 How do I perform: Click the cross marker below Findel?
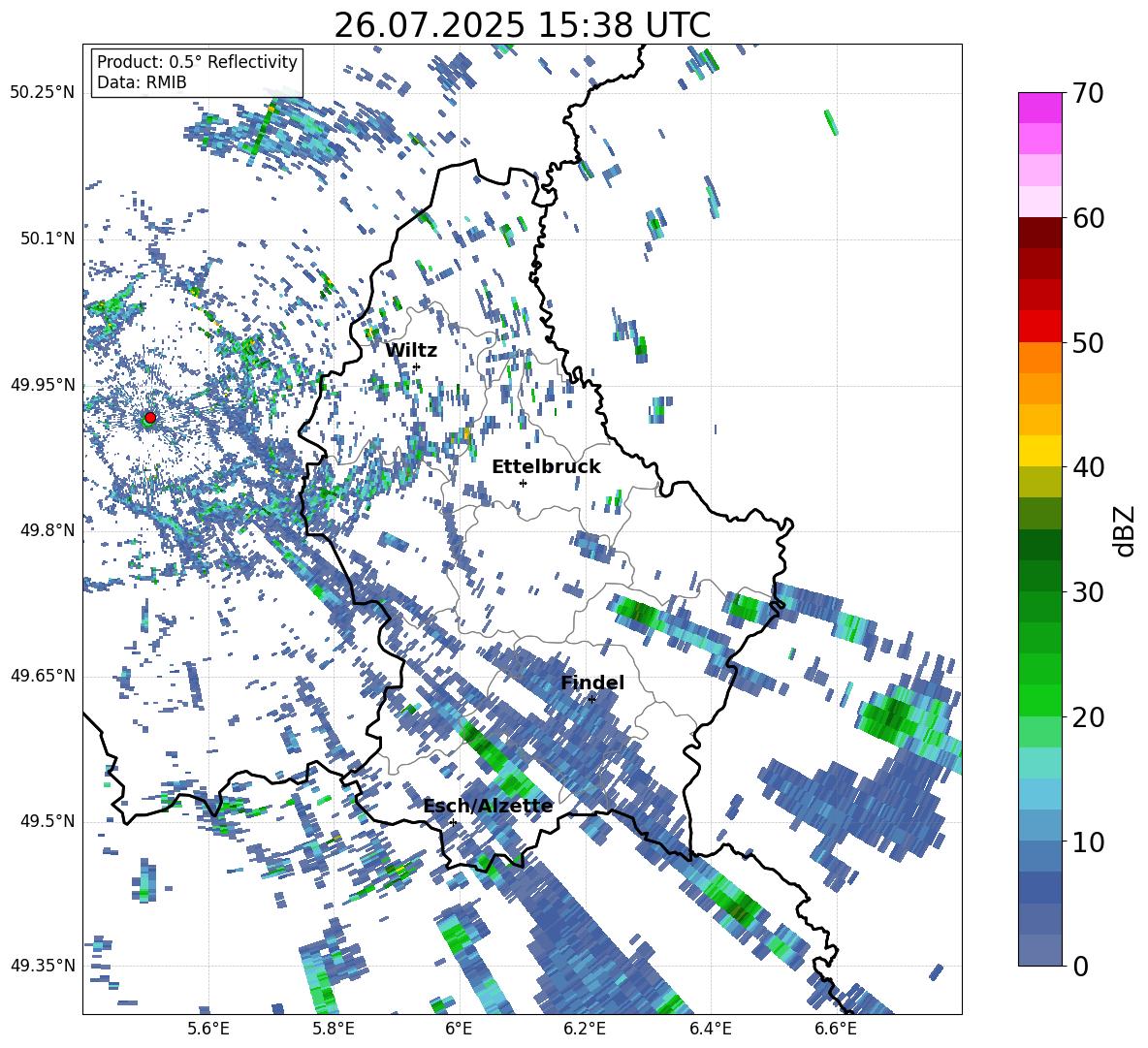tap(592, 700)
